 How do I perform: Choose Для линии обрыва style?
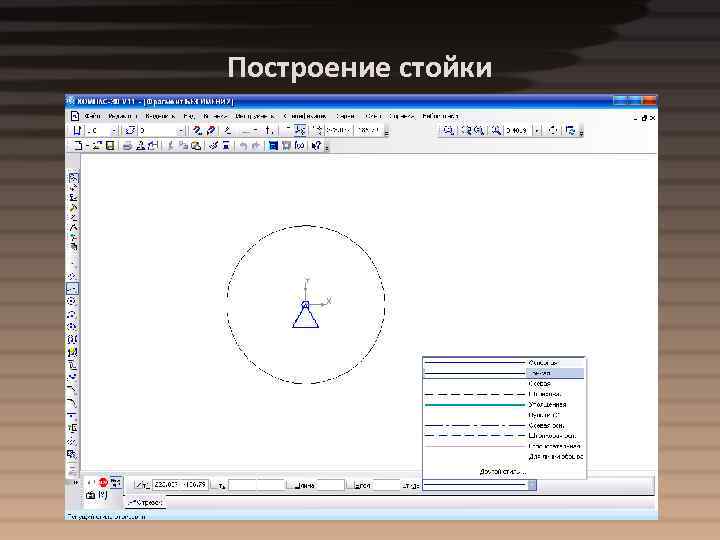point(504,457)
